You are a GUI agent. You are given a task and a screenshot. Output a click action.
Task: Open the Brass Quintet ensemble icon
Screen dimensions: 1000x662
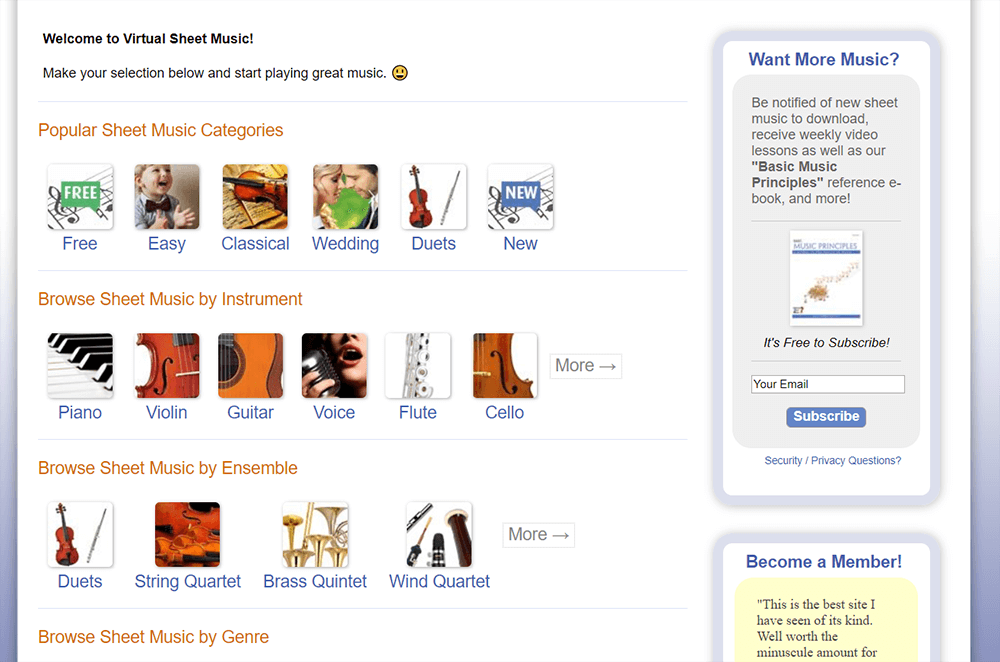[x=315, y=534]
